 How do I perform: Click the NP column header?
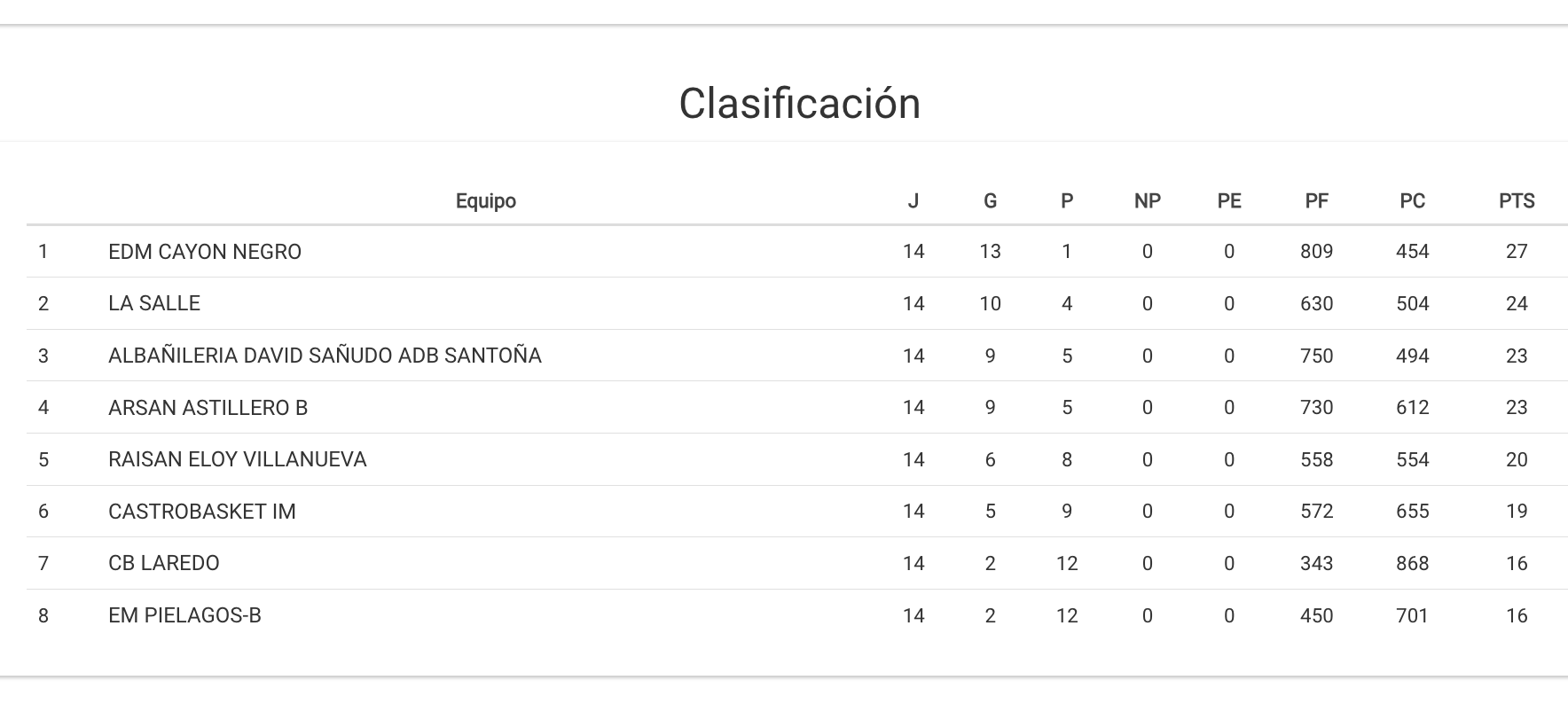pyautogui.click(x=1147, y=201)
